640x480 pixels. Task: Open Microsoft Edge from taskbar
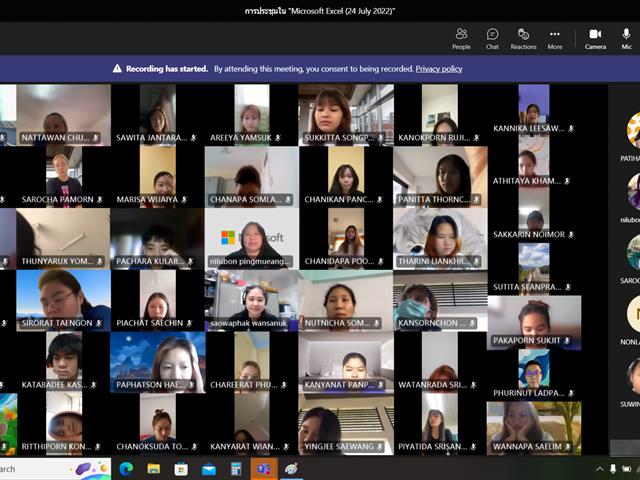pos(127,469)
